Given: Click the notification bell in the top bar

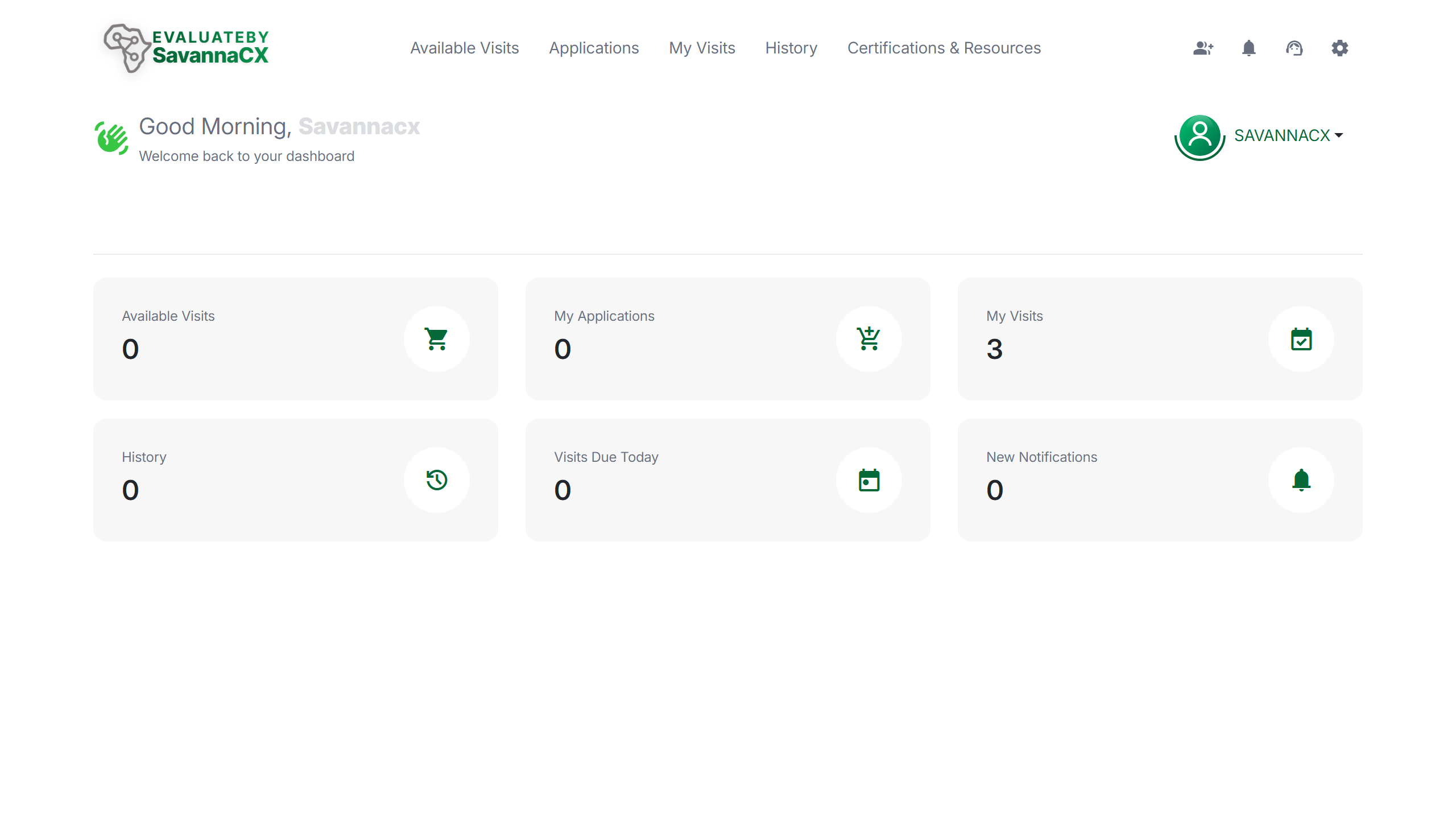Looking at the screenshot, I should [x=1248, y=48].
